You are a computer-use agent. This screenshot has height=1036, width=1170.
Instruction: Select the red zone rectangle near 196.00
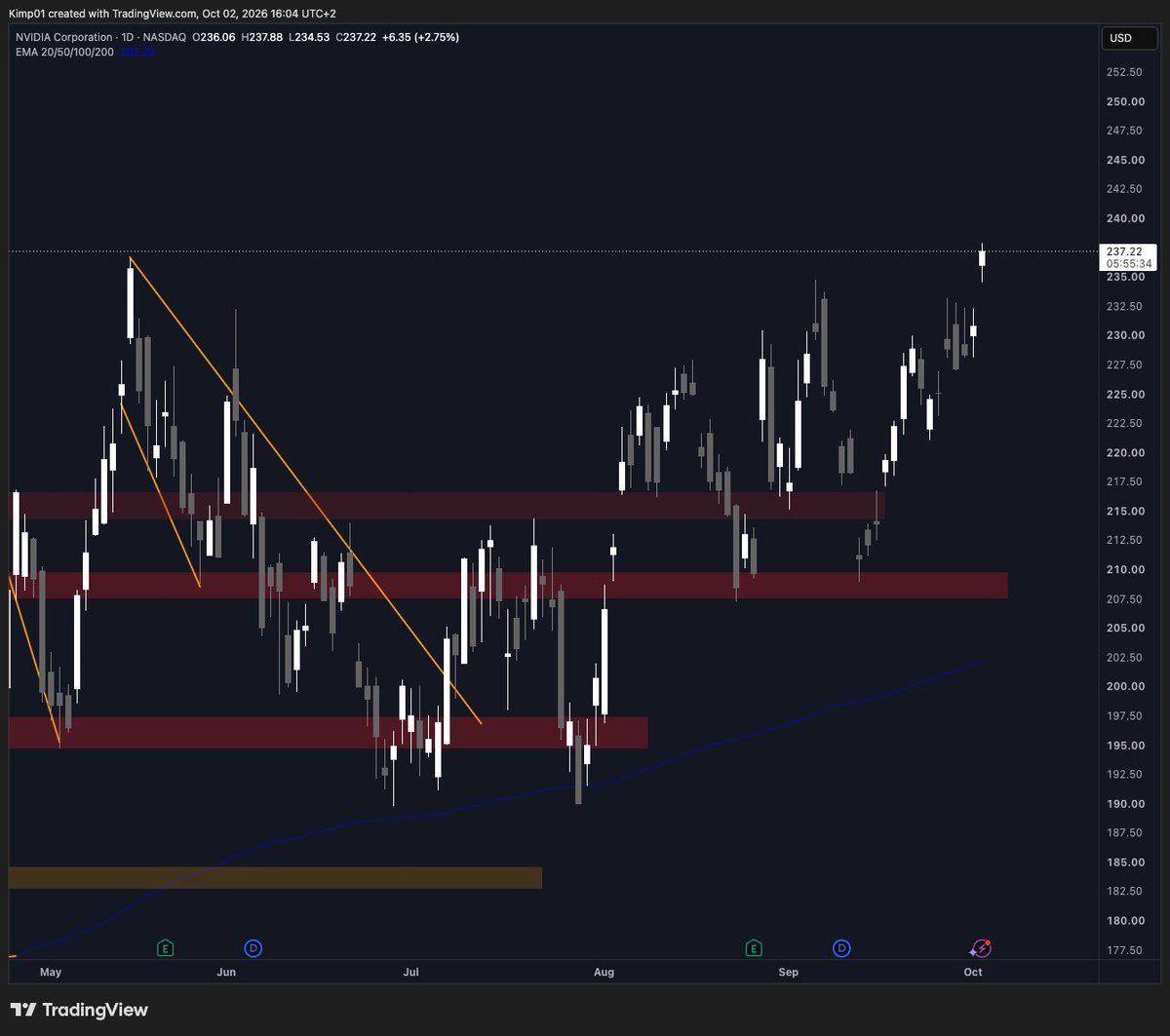click(328, 733)
